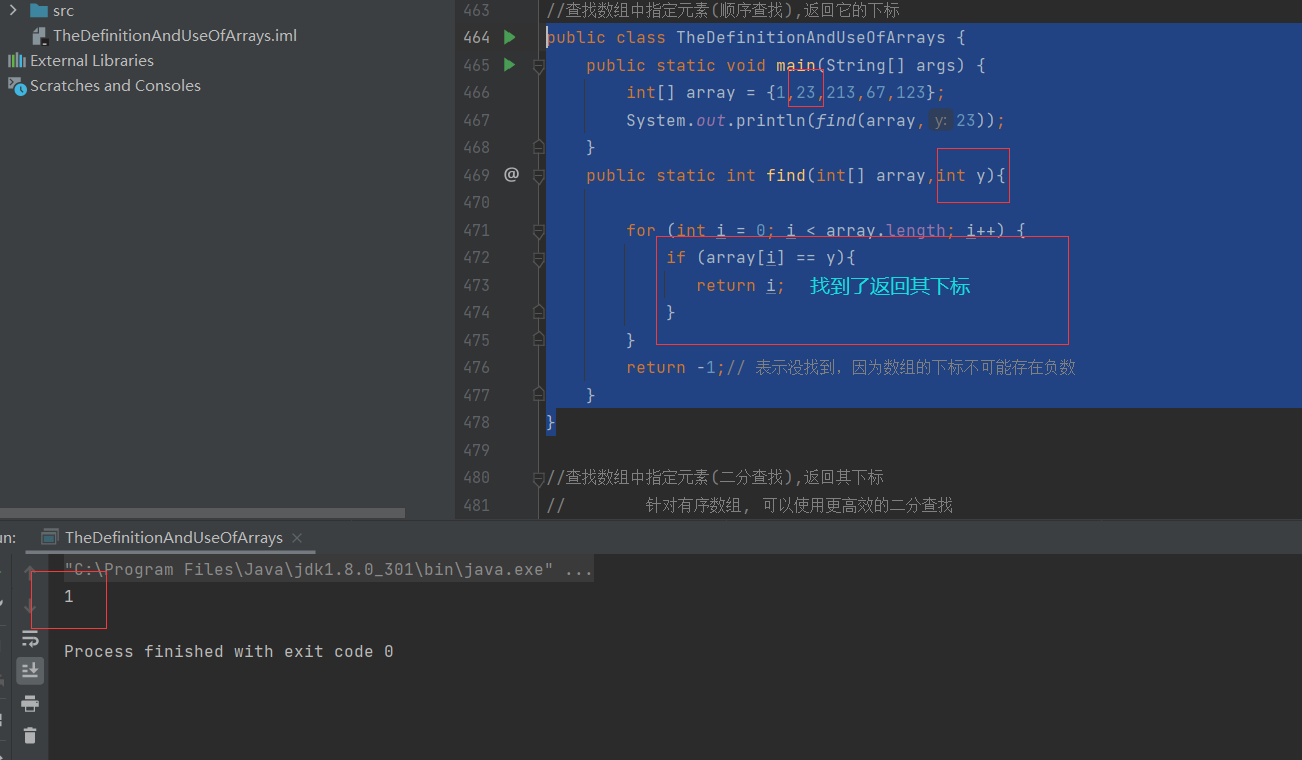Viewport: 1302px width, 760px height.
Task: Click 'Process finished with exit code 0' output
Action: click(x=229, y=651)
